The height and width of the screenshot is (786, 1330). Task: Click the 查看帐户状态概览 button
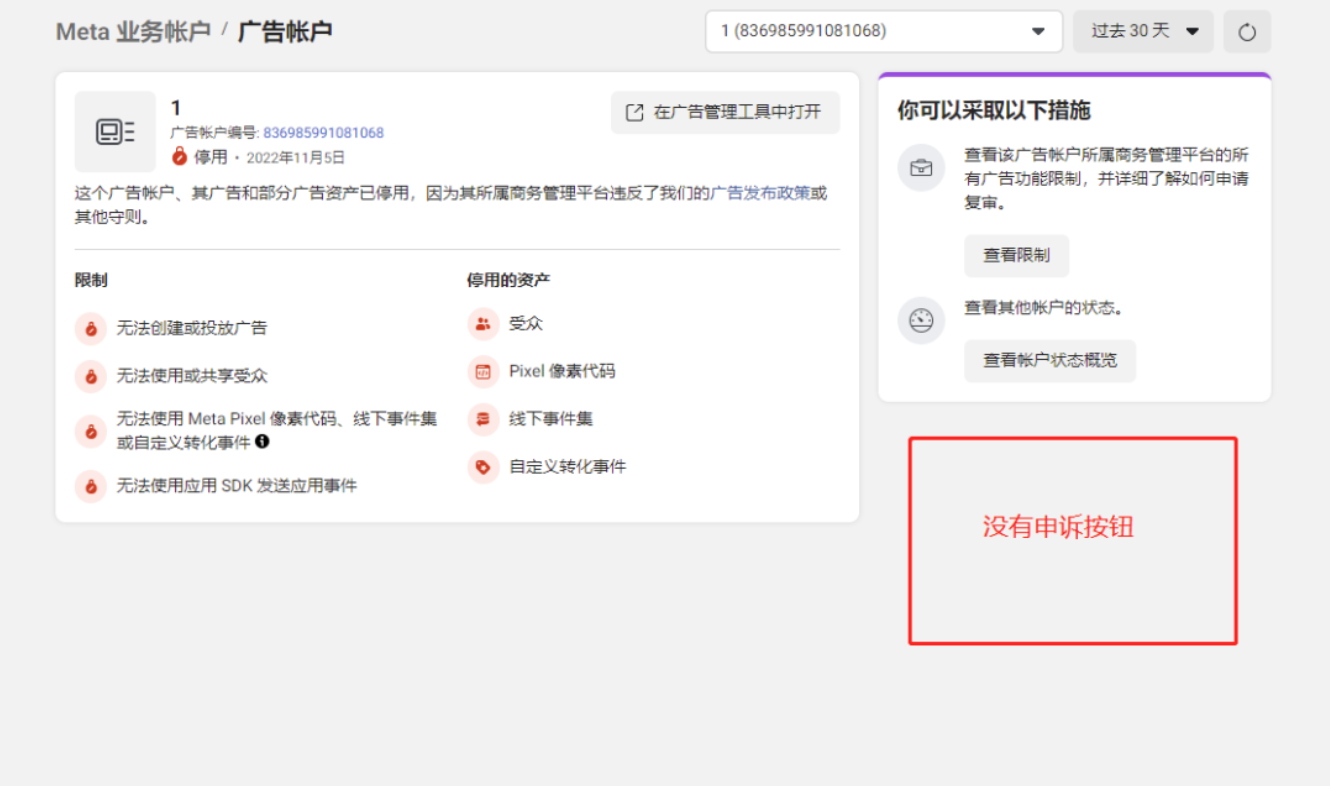(1049, 361)
